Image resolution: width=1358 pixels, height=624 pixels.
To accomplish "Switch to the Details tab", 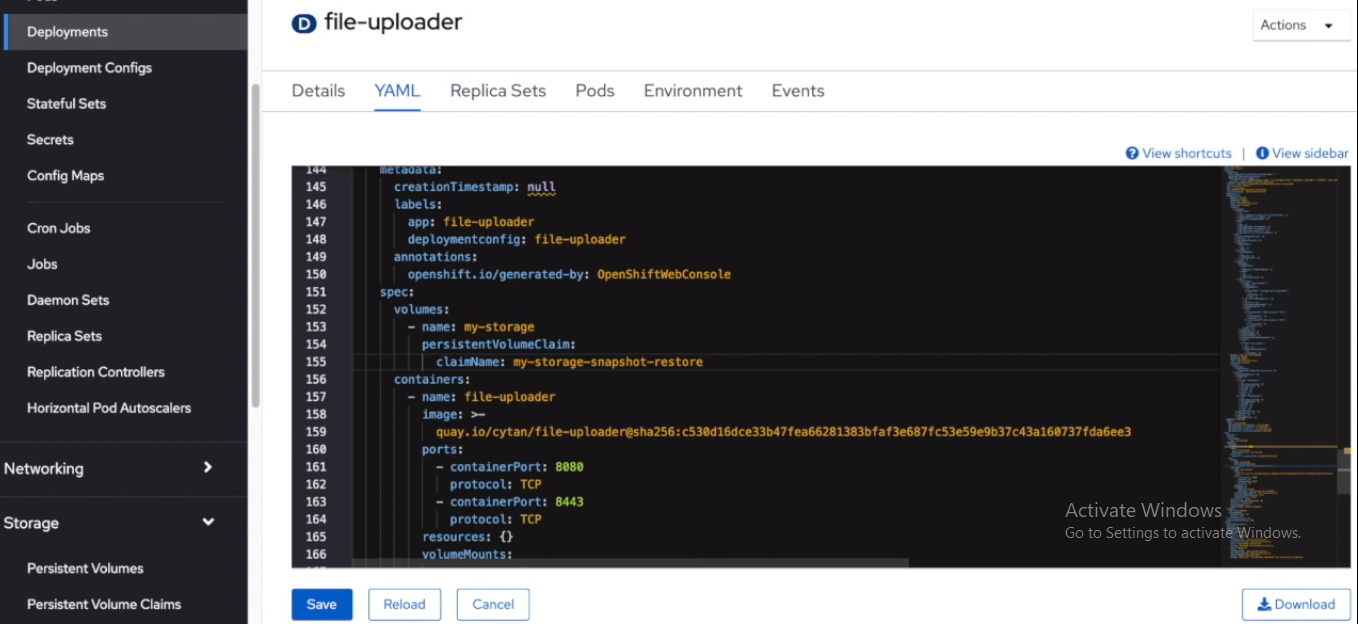I will [x=318, y=91].
